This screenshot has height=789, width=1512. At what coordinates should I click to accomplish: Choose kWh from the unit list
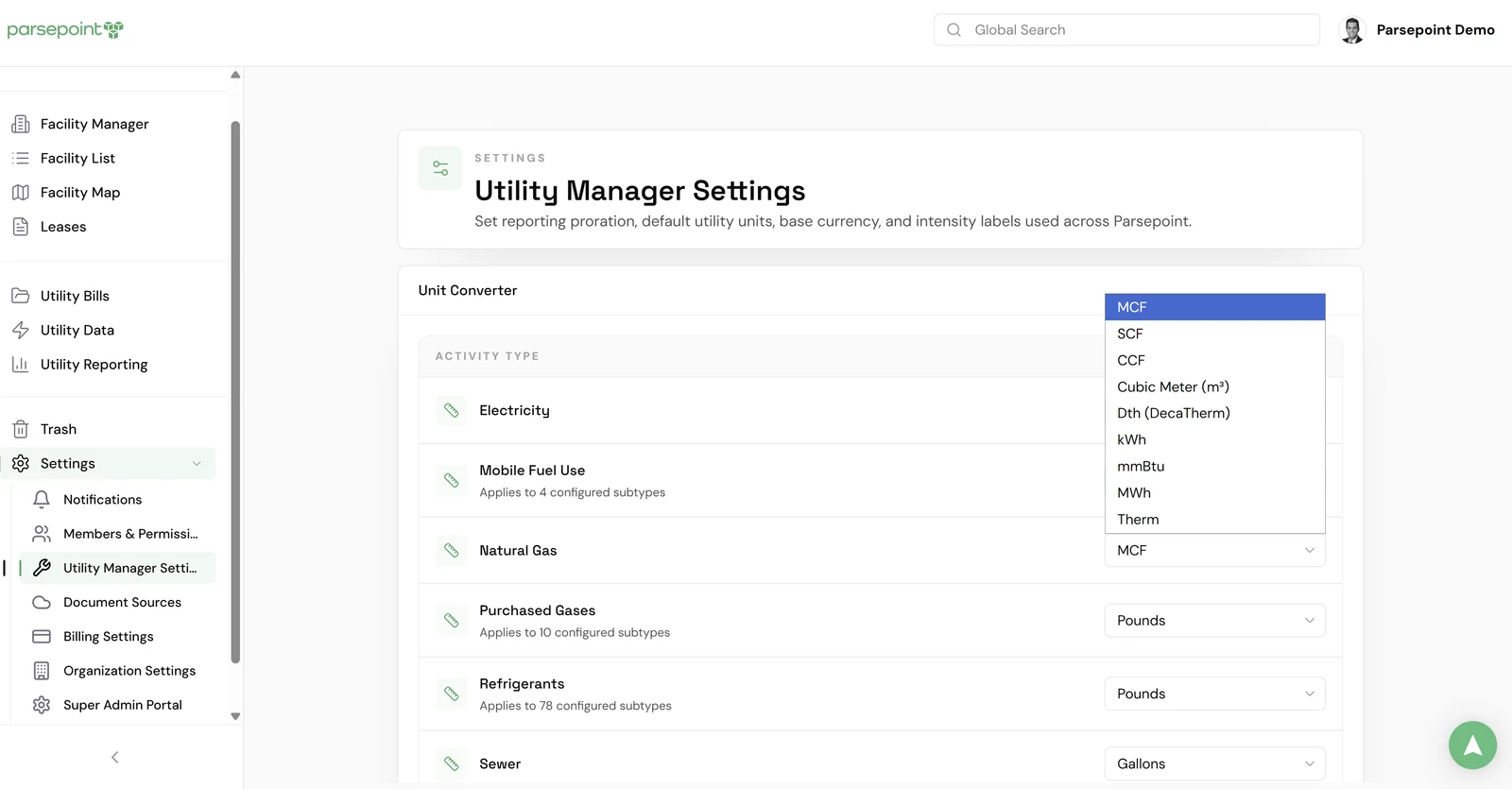tap(1214, 439)
